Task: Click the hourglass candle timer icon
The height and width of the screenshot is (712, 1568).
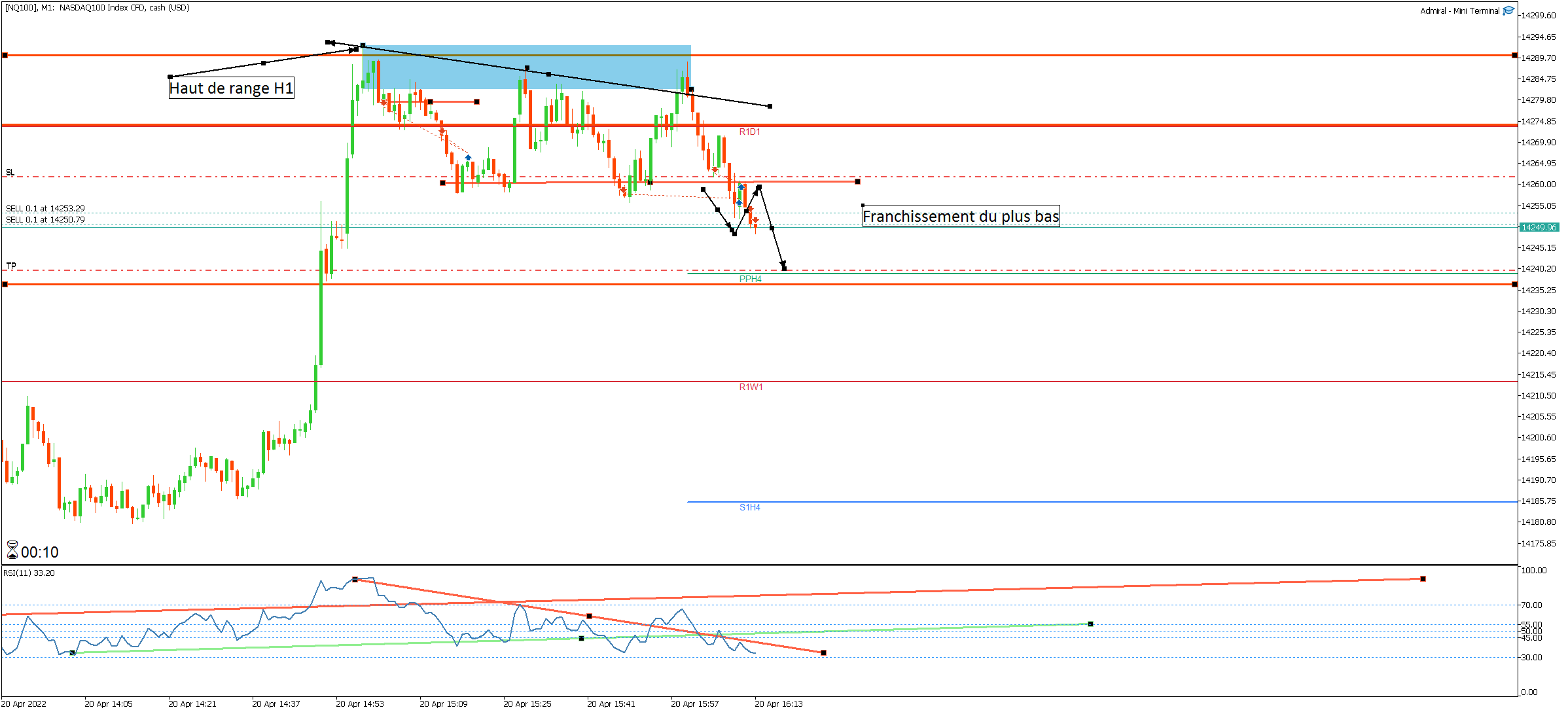Action: [x=12, y=550]
